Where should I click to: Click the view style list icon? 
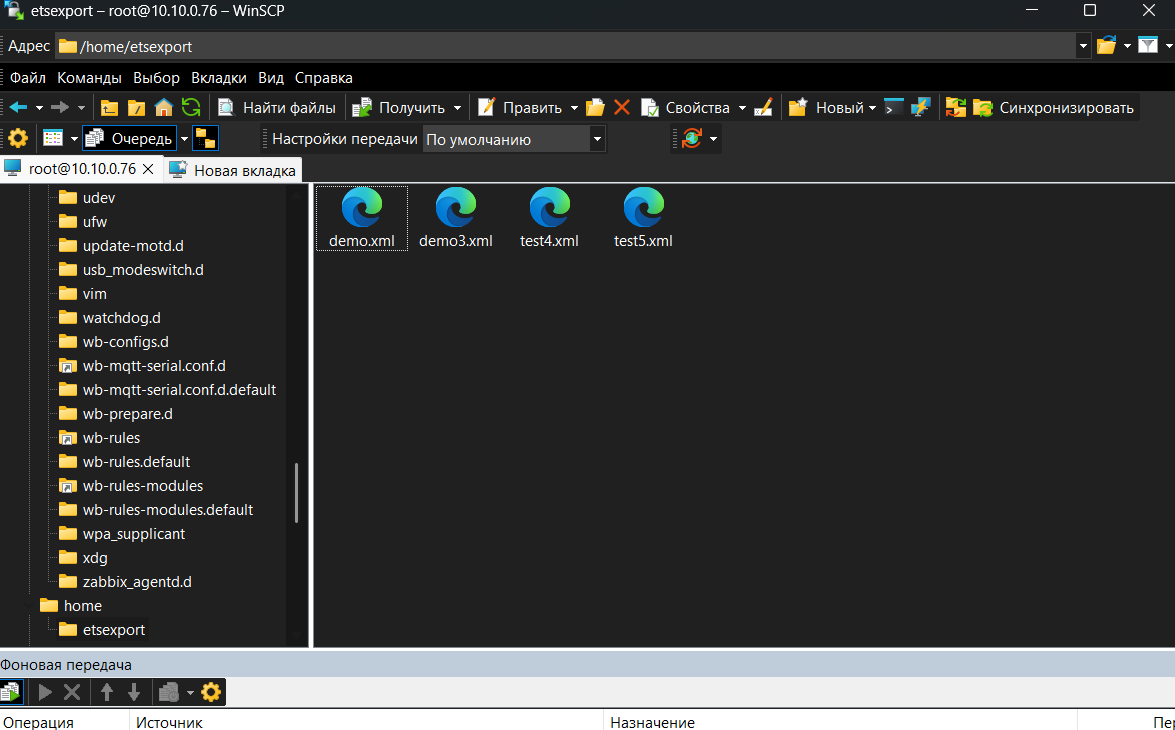(52, 139)
